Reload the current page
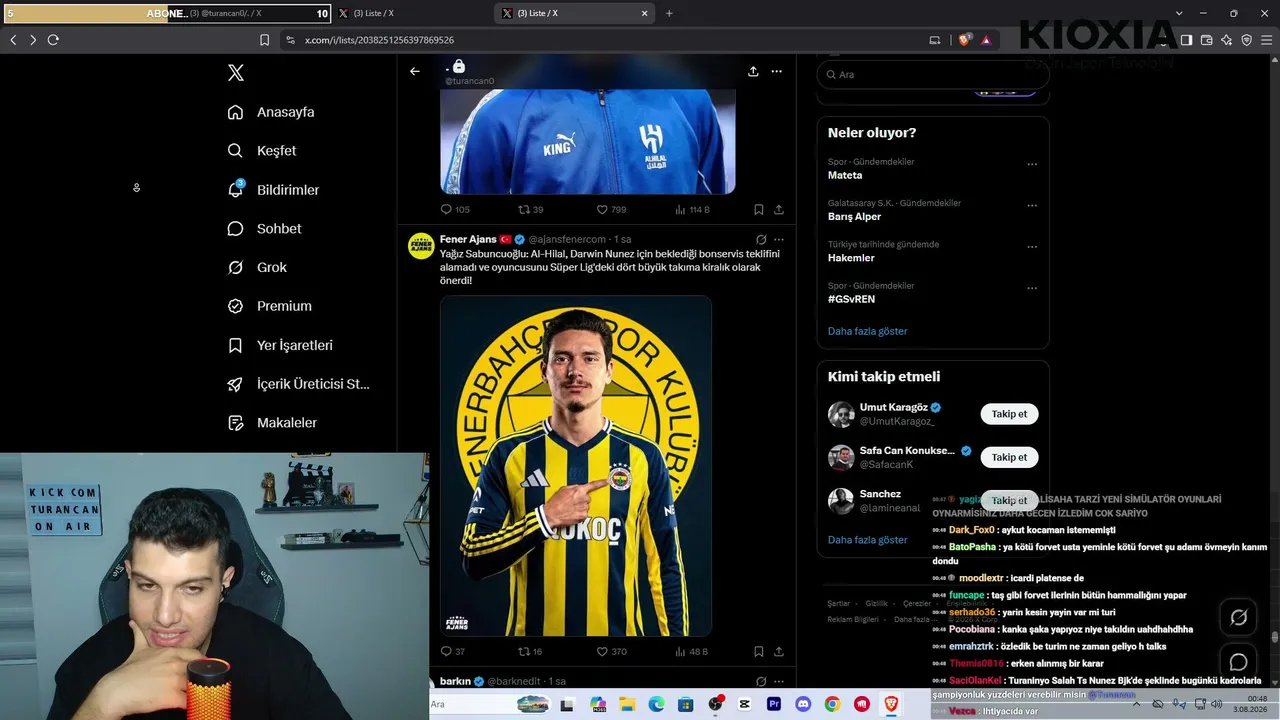Viewport: 1280px width, 720px height. [53, 40]
